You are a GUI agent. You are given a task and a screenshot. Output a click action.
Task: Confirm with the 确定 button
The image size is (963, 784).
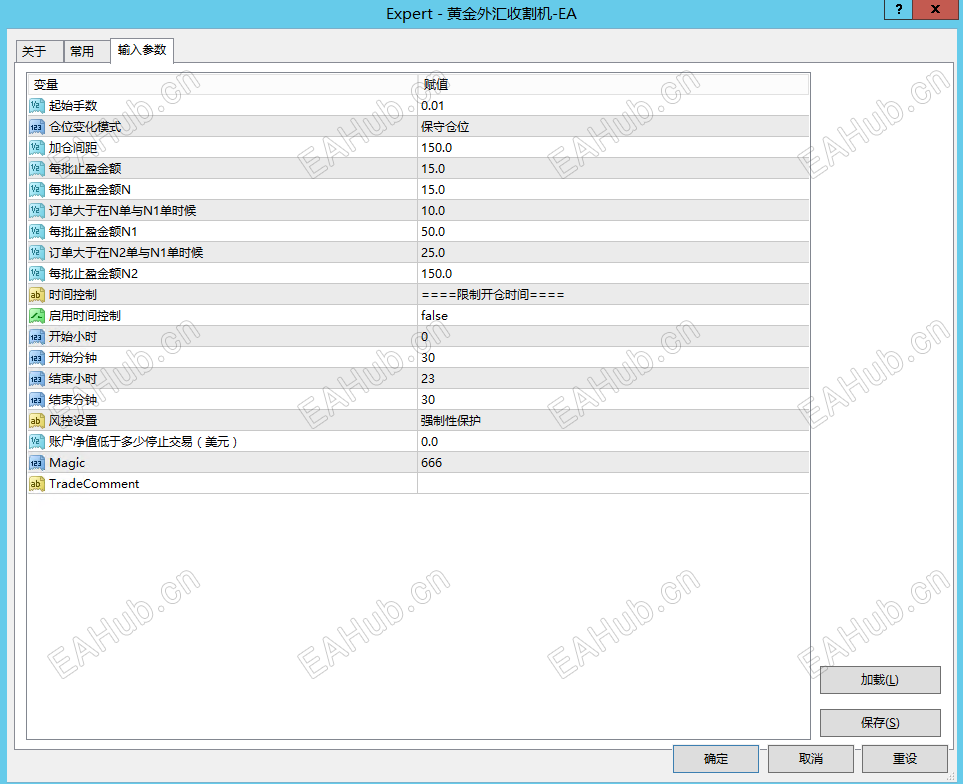[x=715, y=759]
